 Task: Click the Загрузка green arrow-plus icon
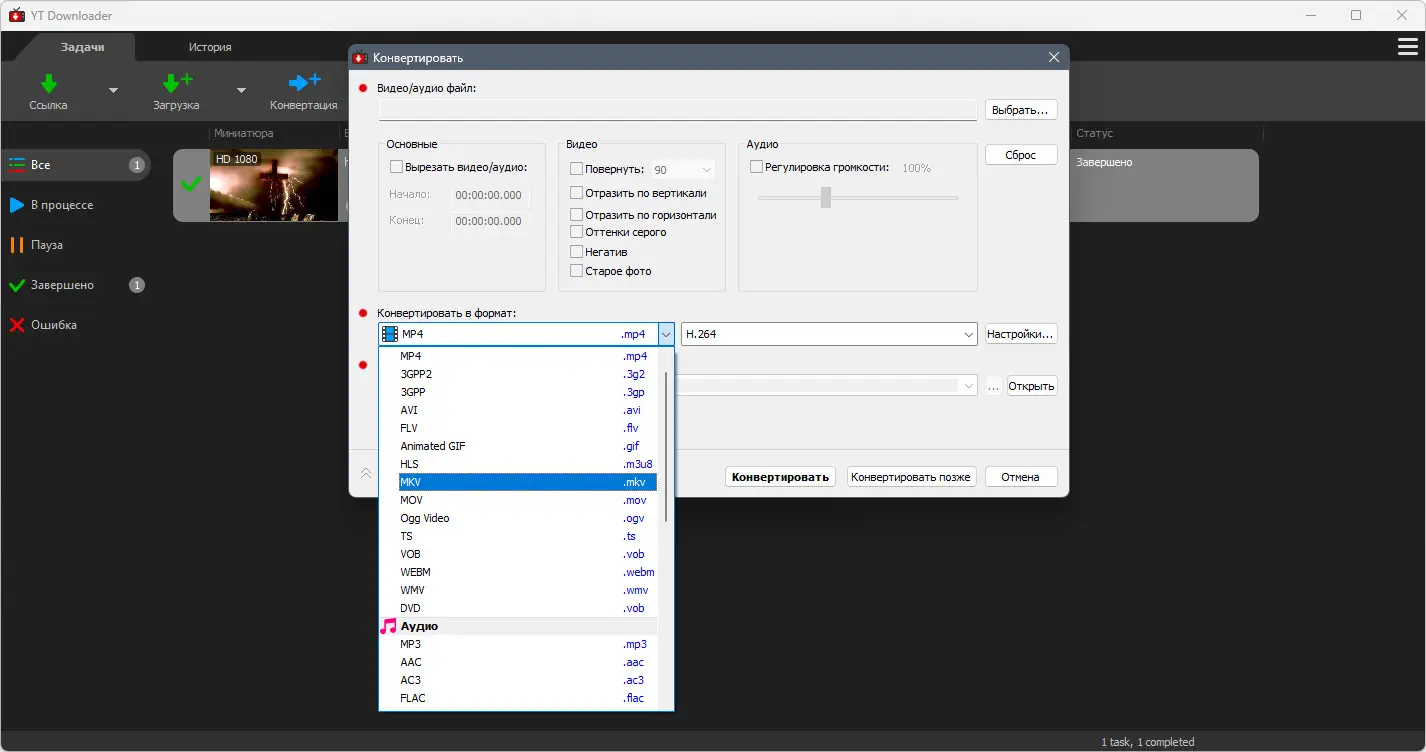point(177,84)
